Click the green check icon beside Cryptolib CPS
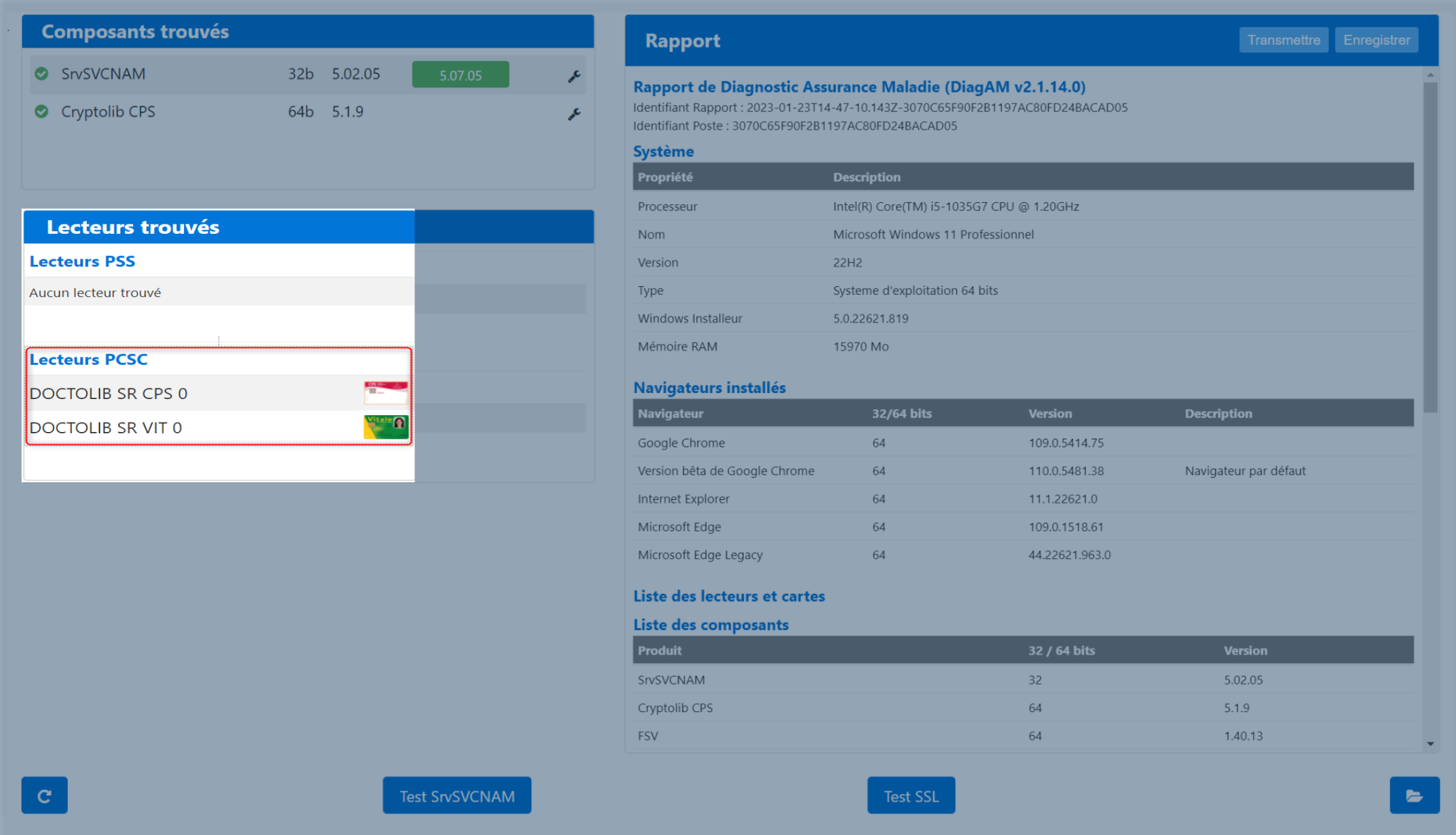 [x=42, y=112]
